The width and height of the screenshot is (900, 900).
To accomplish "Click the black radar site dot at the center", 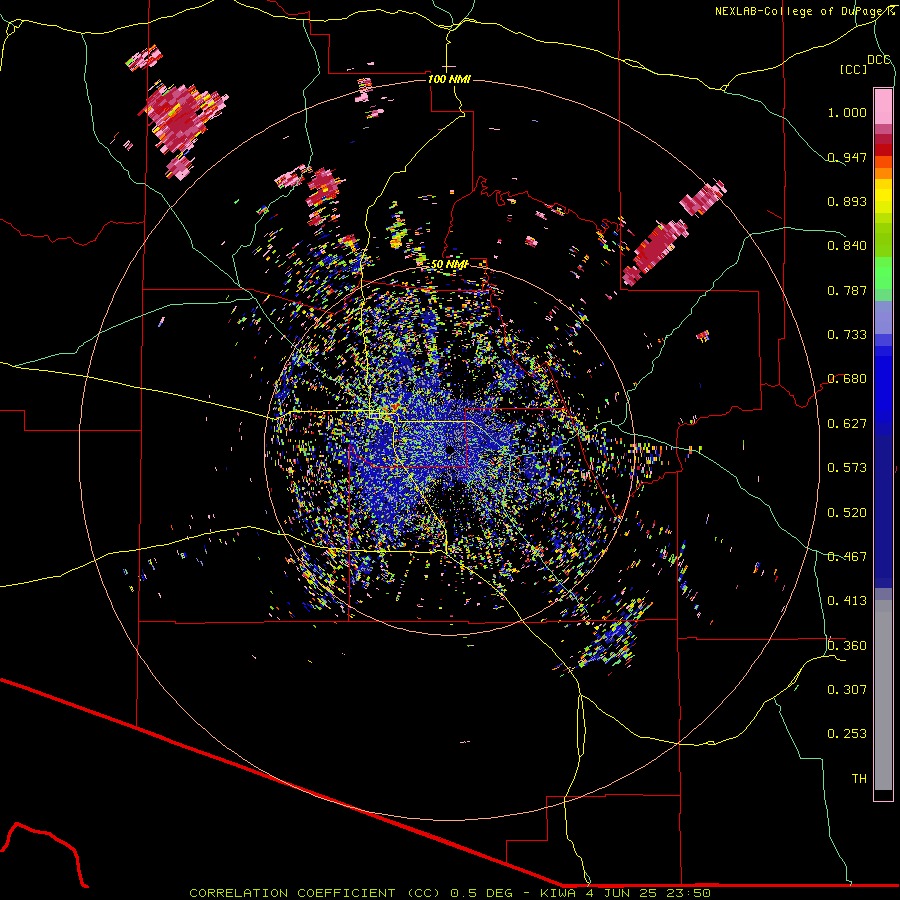I will pos(449,450).
